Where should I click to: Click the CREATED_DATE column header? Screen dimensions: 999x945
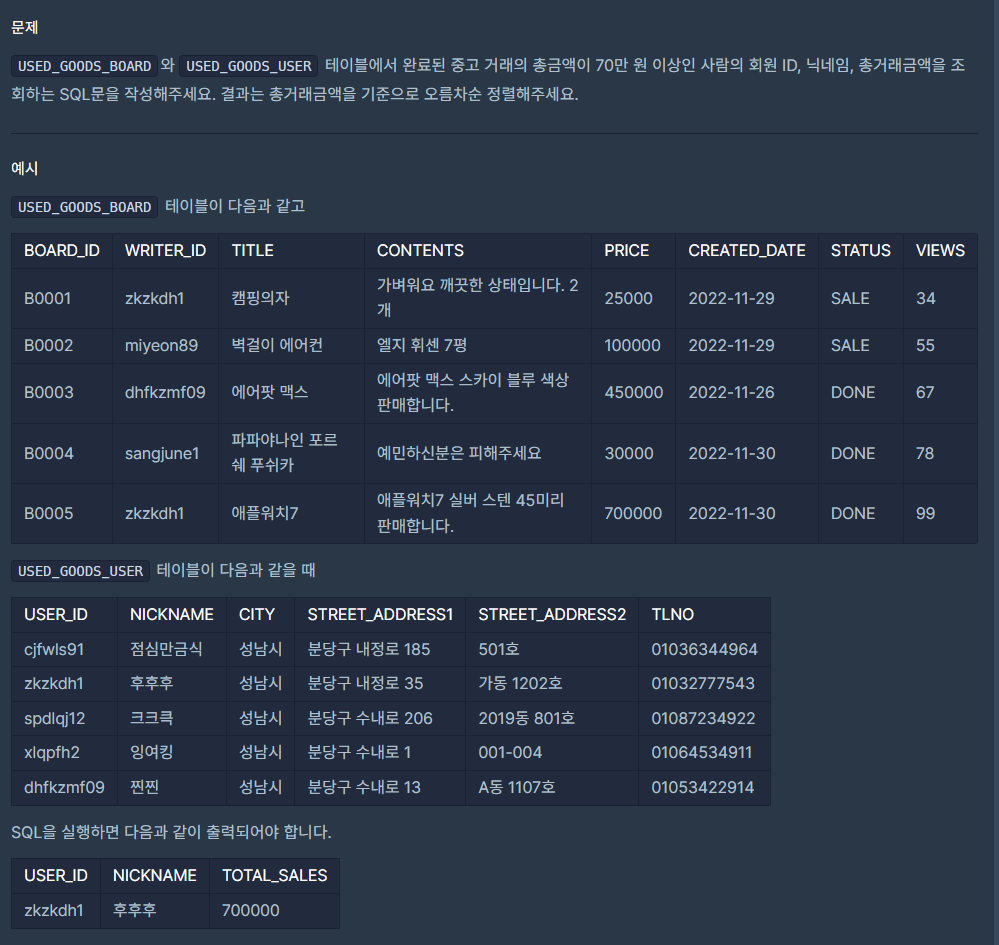tap(747, 250)
